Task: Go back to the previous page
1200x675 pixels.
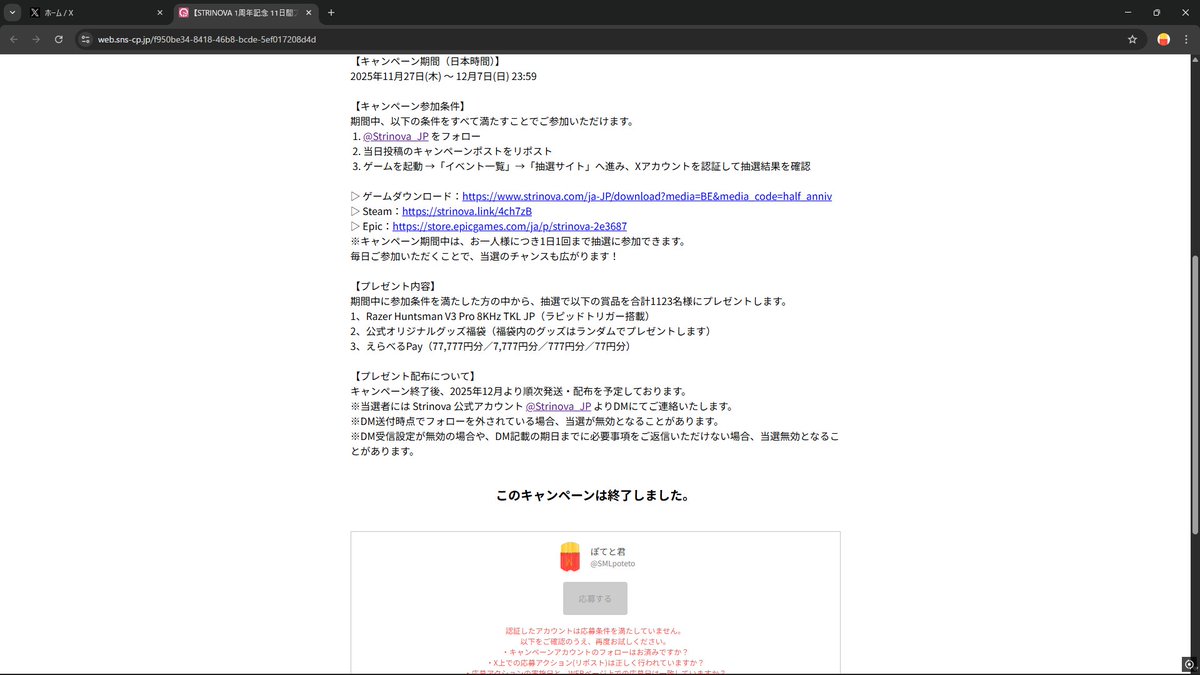Action: pyautogui.click(x=13, y=39)
